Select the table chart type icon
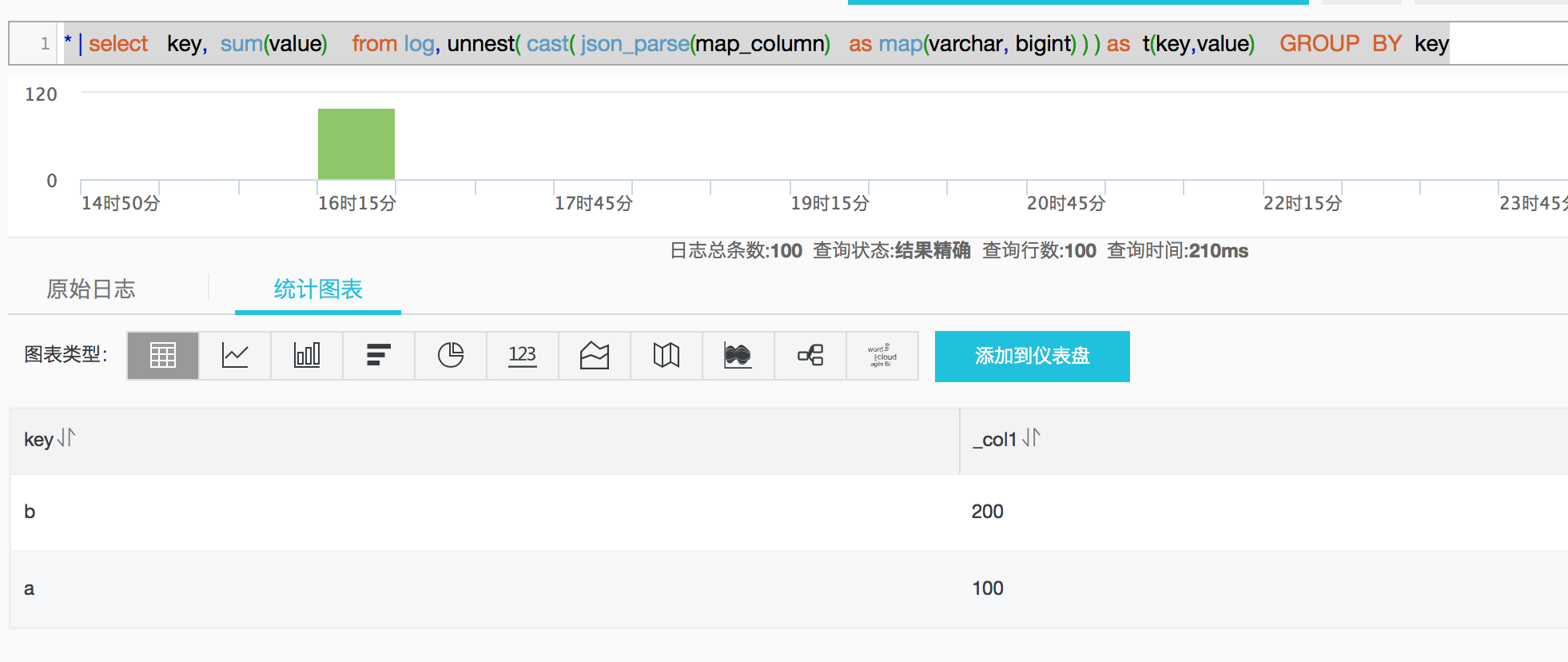This screenshot has width=1568, height=662. (x=163, y=355)
